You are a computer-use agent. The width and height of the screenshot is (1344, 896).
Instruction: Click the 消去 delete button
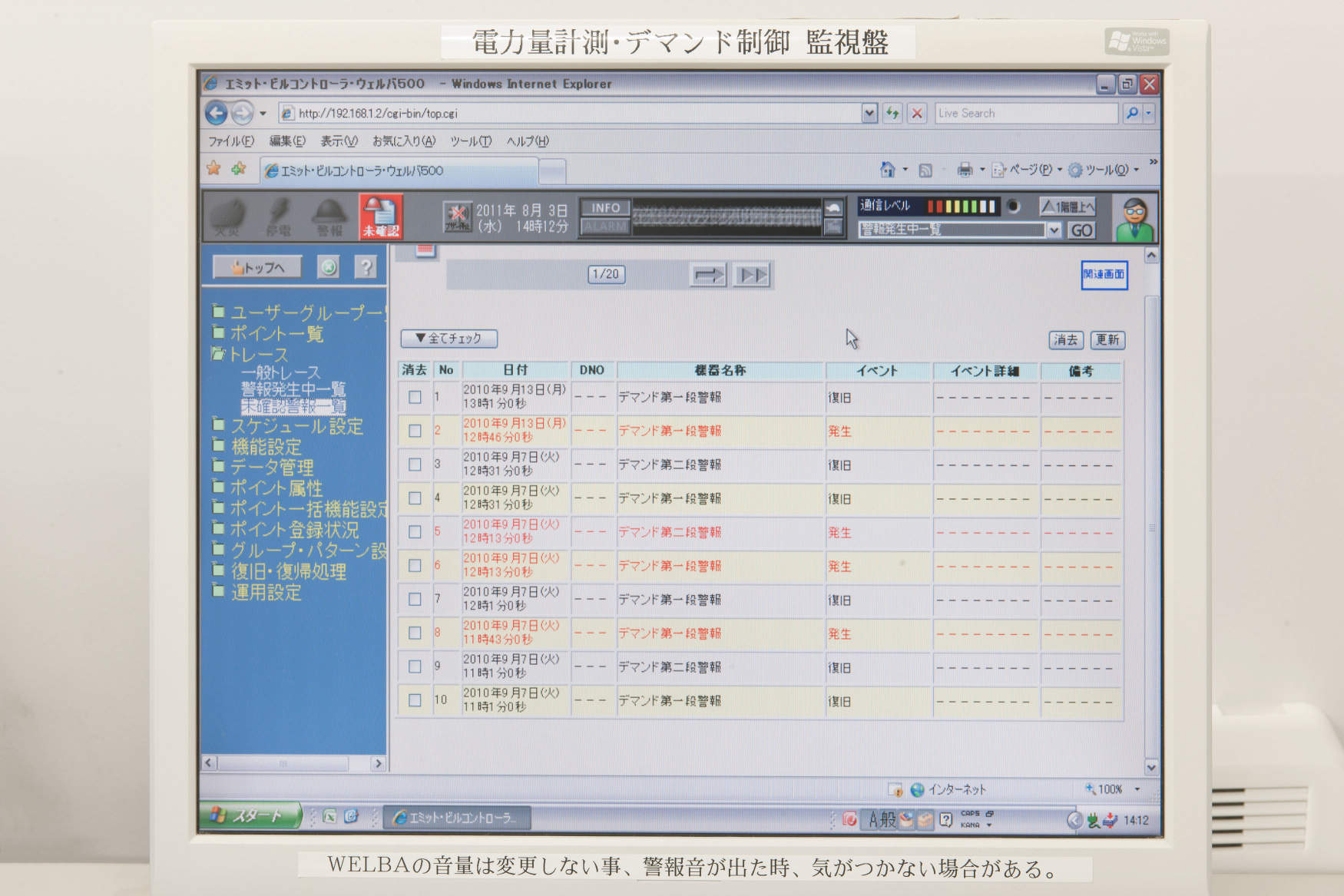[x=1065, y=340]
